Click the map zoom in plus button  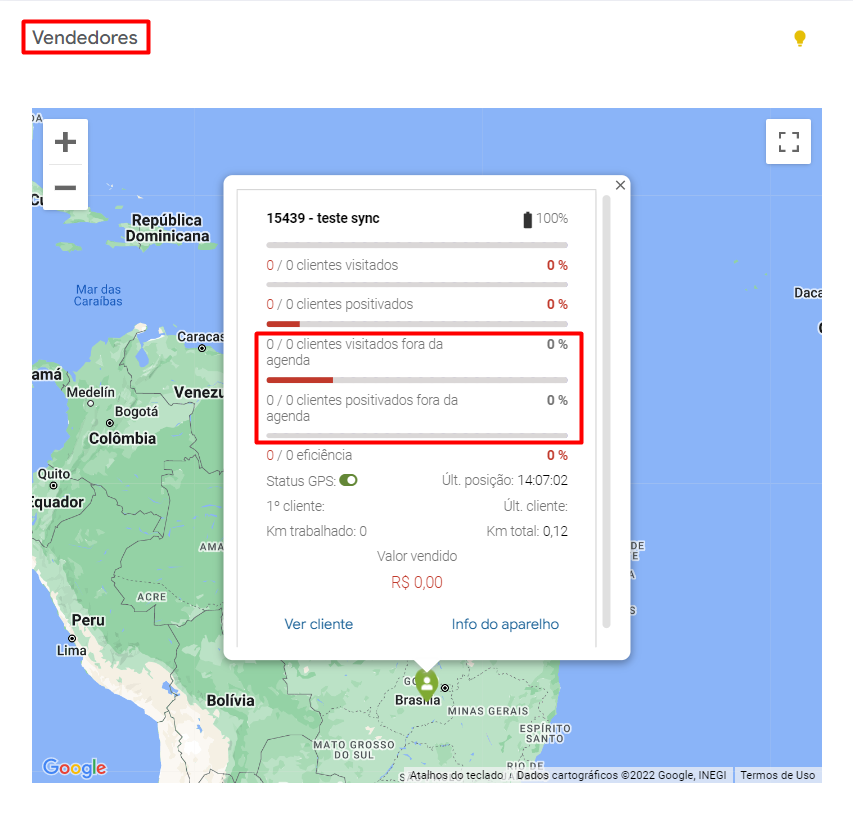click(x=65, y=142)
